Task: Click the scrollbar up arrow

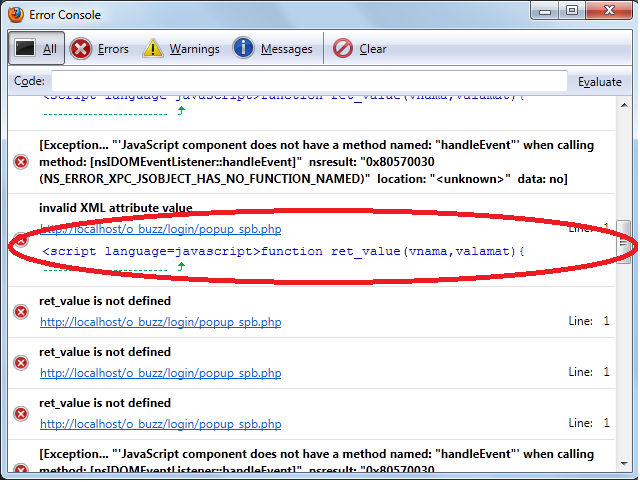Action: pyautogui.click(x=624, y=105)
